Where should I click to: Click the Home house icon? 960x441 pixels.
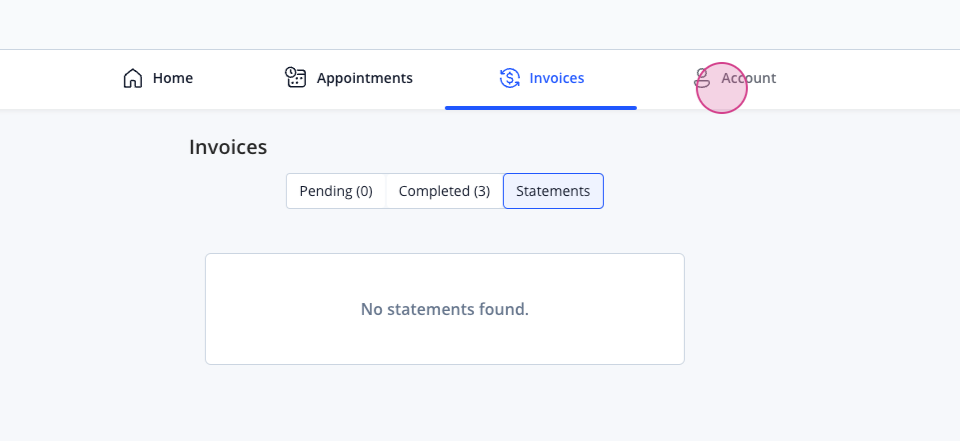(x=133, y=78)
